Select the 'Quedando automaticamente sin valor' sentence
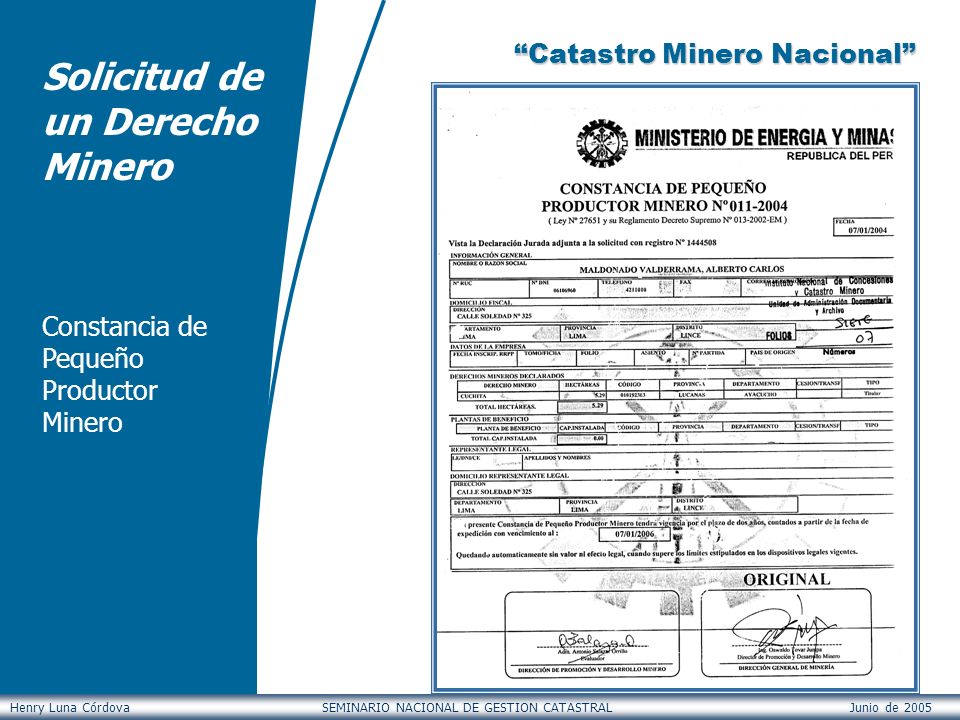Image resolution: width=960 pixels, height=720 pixels. [x=656, y=553]
